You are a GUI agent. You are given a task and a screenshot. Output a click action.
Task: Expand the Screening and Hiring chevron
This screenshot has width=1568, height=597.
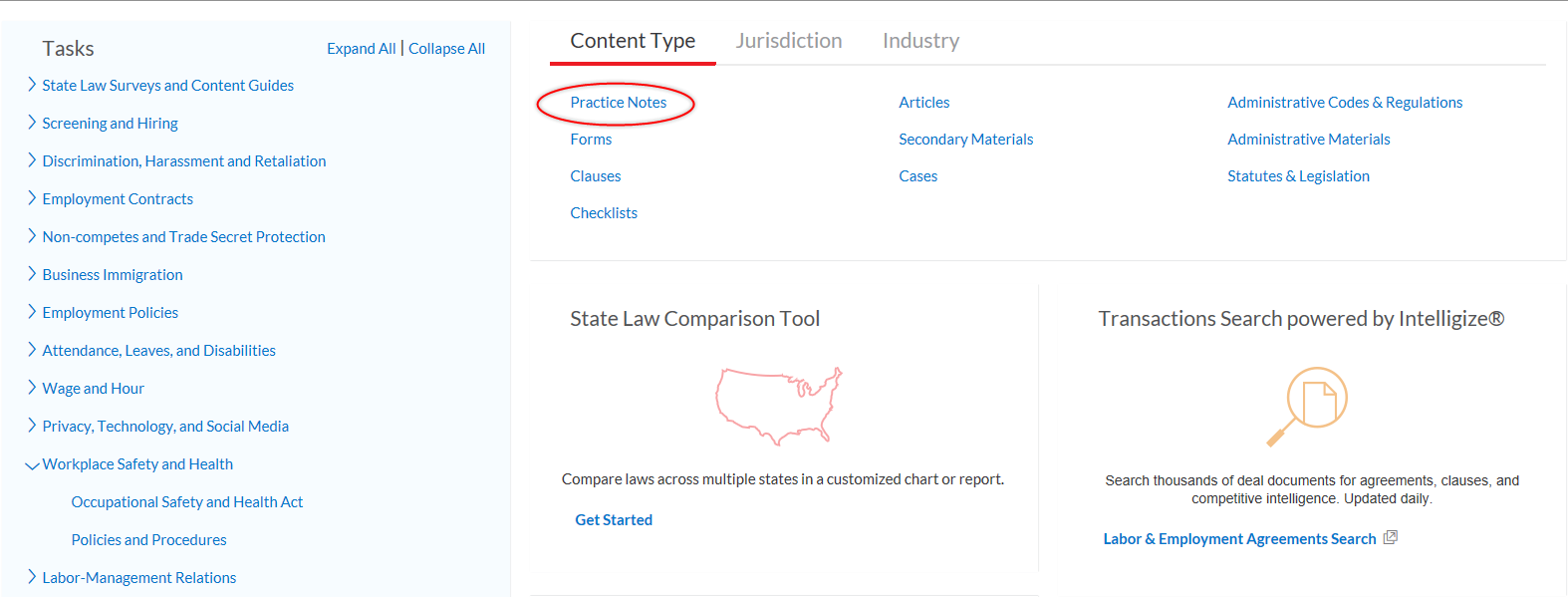[32, 123]
